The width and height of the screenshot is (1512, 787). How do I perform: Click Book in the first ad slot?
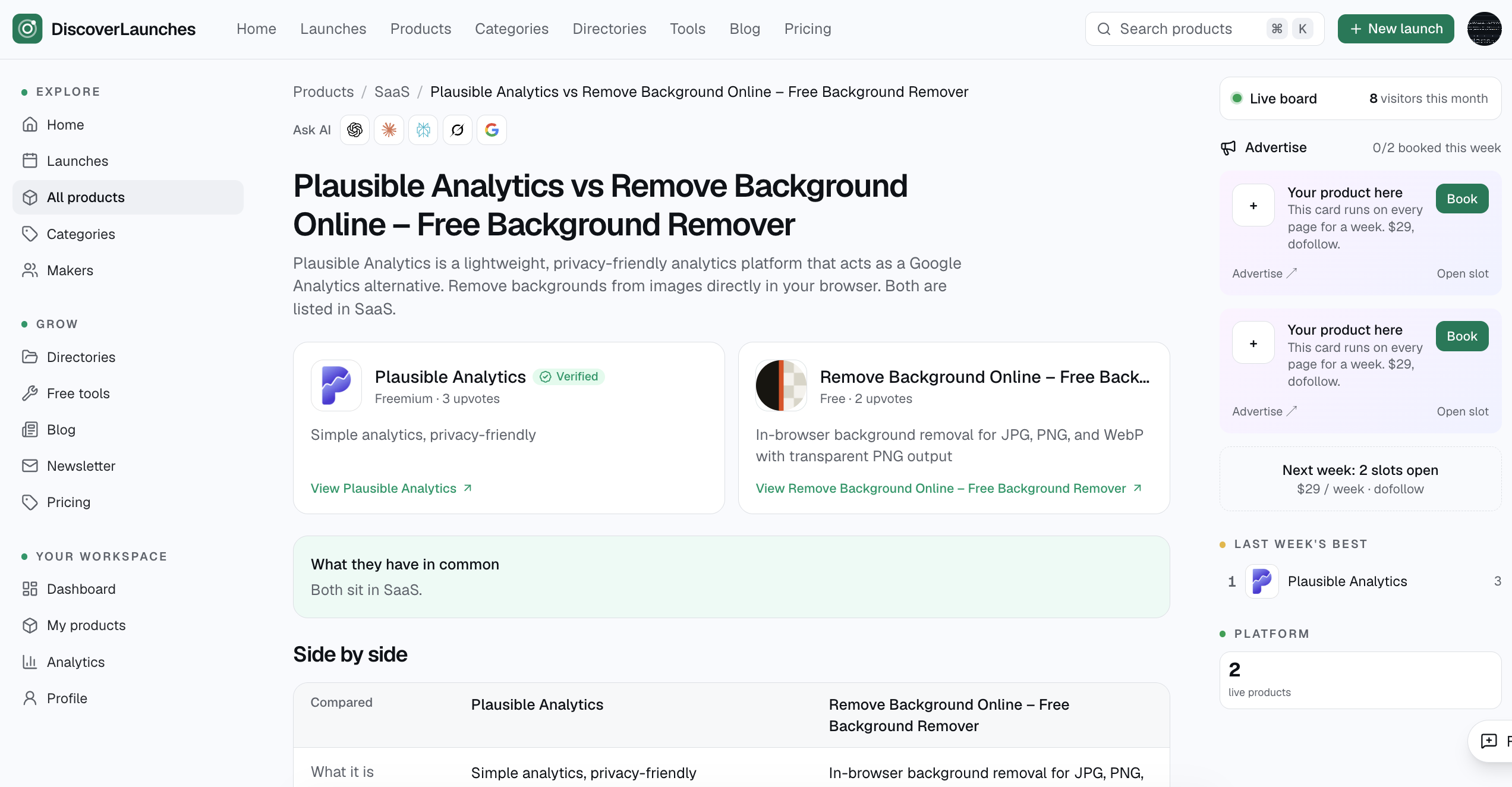coord(1462,199)
